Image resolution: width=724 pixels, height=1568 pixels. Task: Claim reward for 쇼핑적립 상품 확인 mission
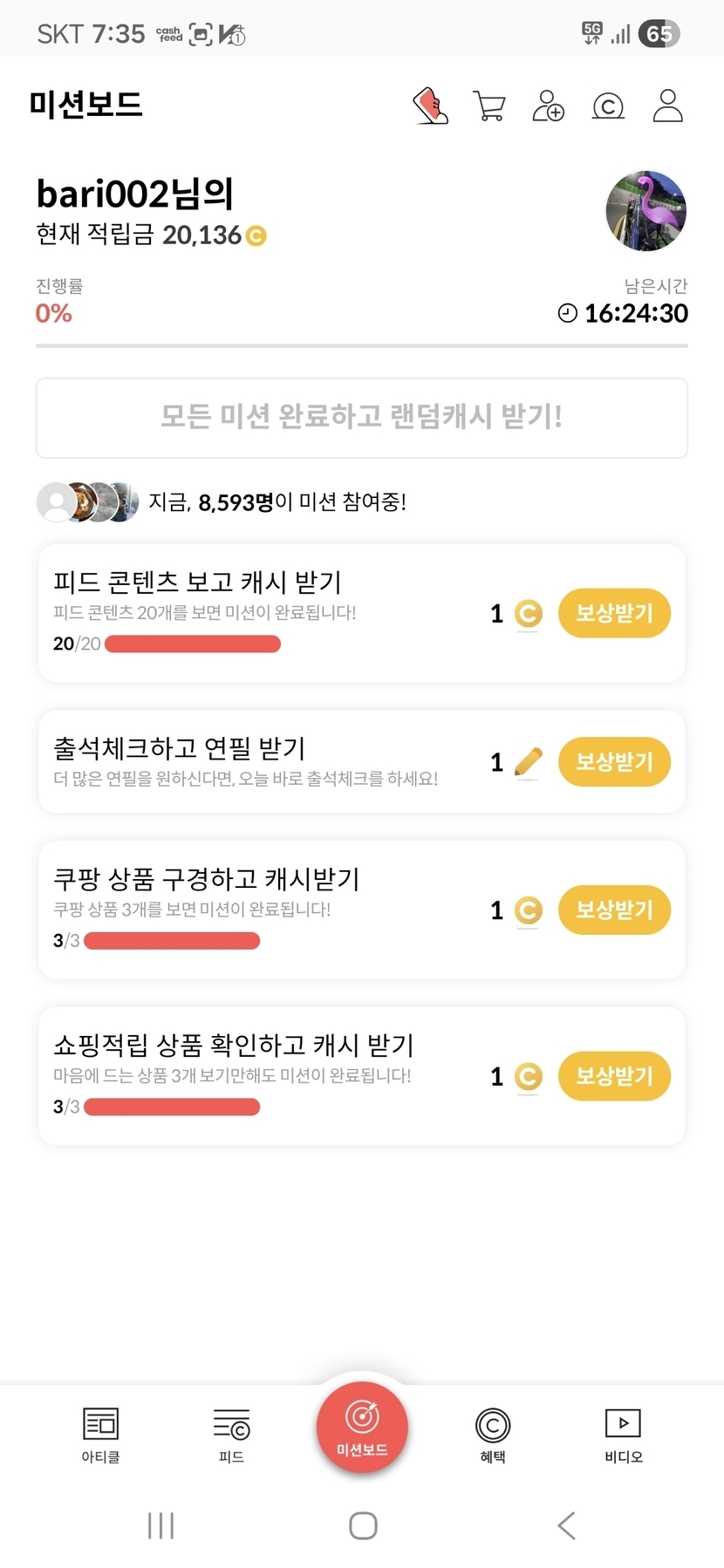click(x=614, y=1075)
